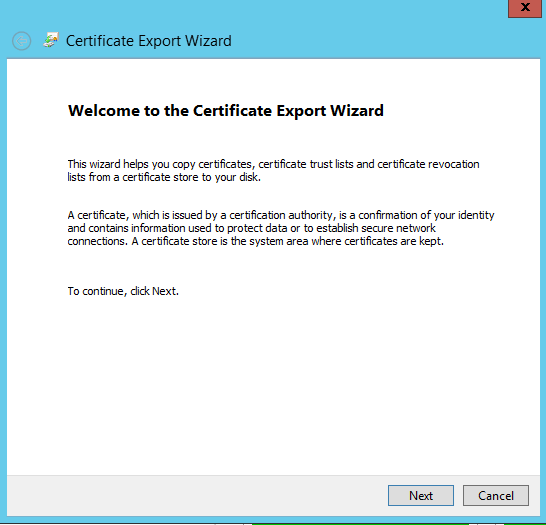Click the "Certificate Export Wizard" title text
This screenshot has width=546, height=525.
click(x=149, y=41)
